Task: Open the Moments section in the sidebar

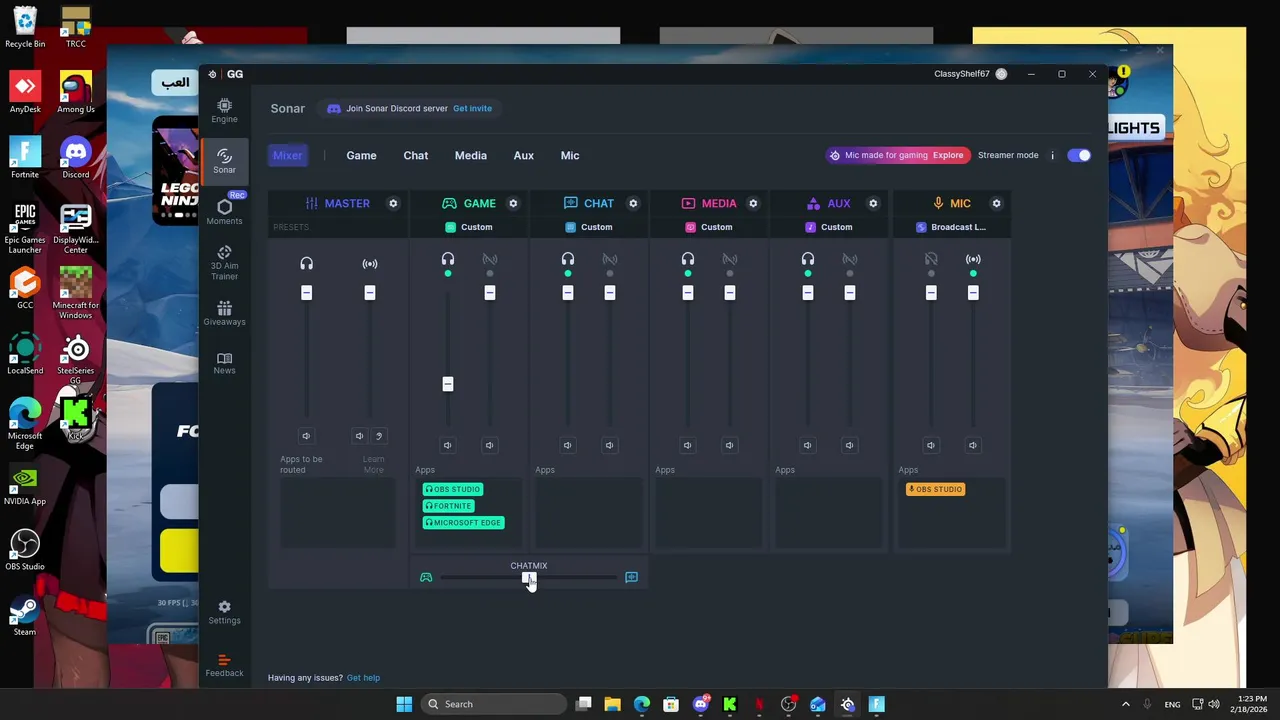Action: click(x=224, y=212)
